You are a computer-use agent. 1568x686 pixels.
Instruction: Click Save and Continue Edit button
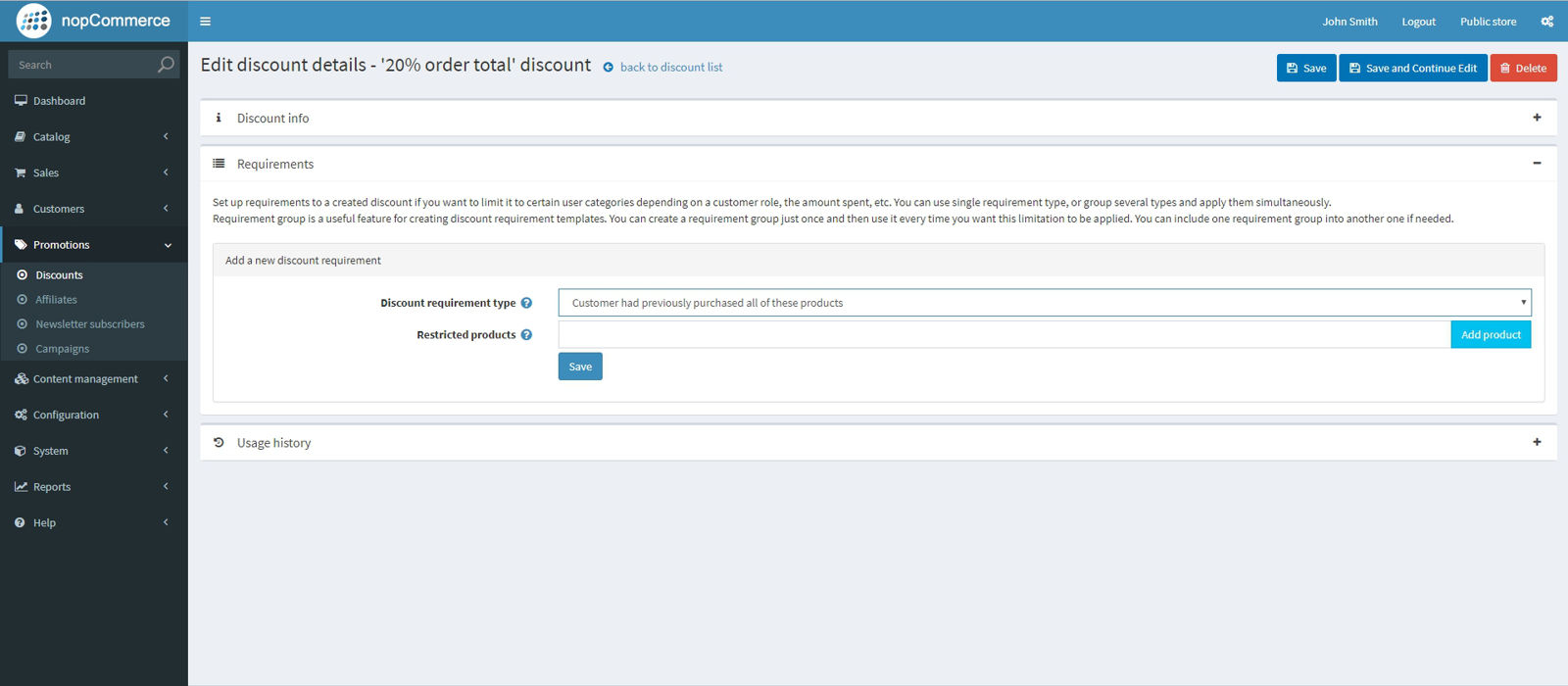[1412, 68]
